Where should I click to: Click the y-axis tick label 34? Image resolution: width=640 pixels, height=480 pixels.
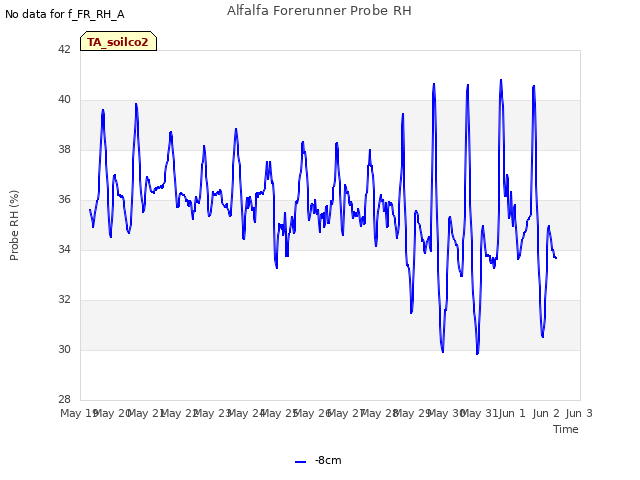coord(64,249)
